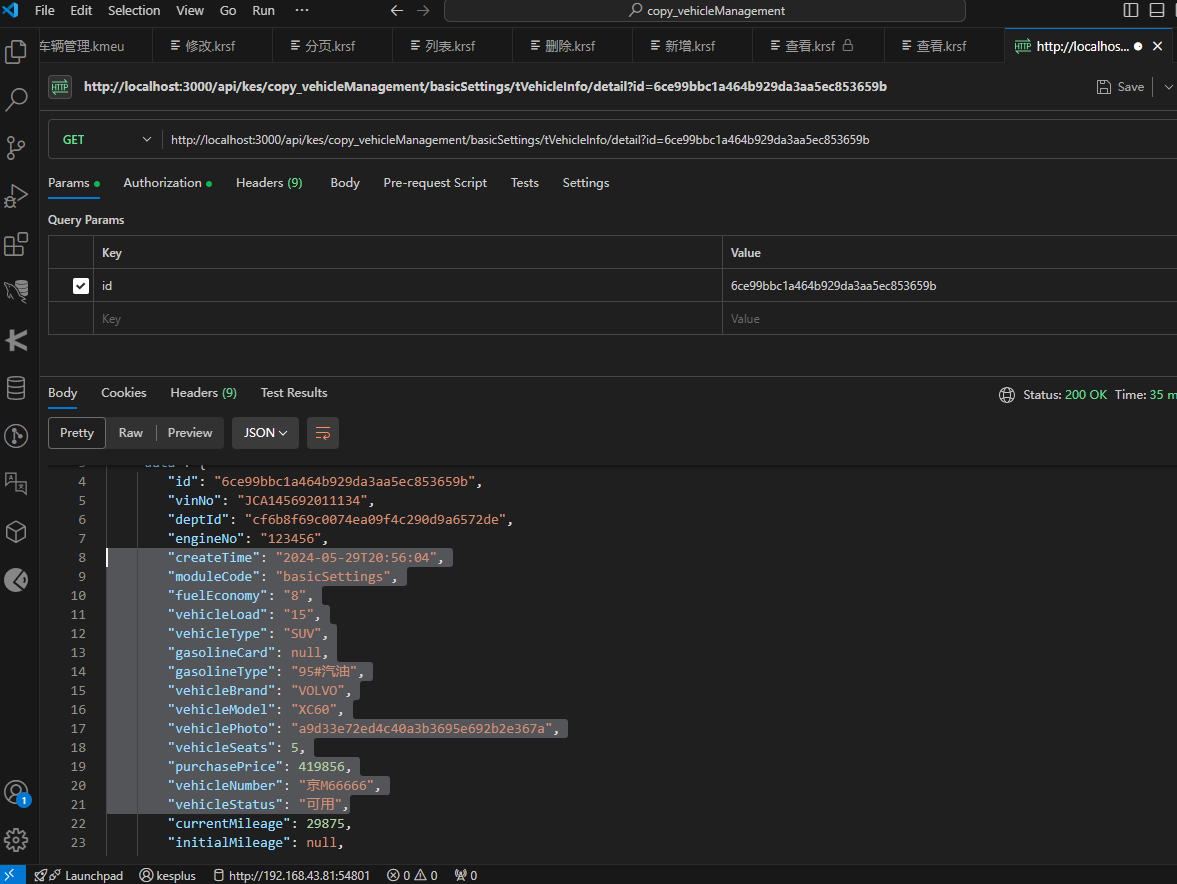Open the Database explorer icon
Screen dimensions: 1177x884
click(15, 388)
